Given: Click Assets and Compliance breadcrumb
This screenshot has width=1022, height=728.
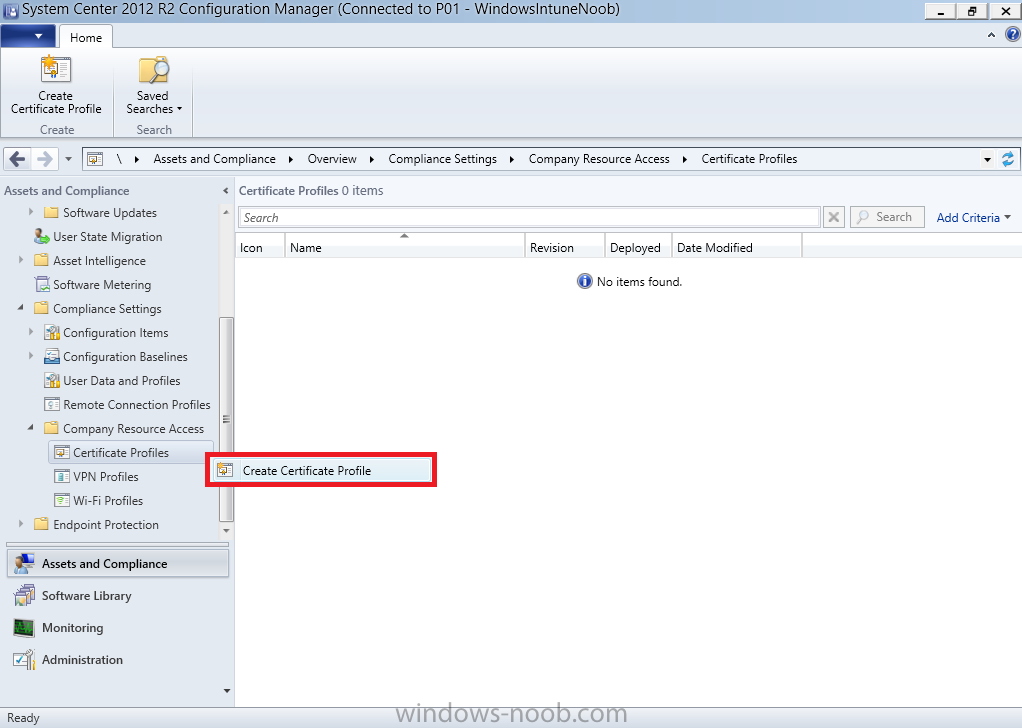Looking at the screenshot, I should click(x=214, y=159).
